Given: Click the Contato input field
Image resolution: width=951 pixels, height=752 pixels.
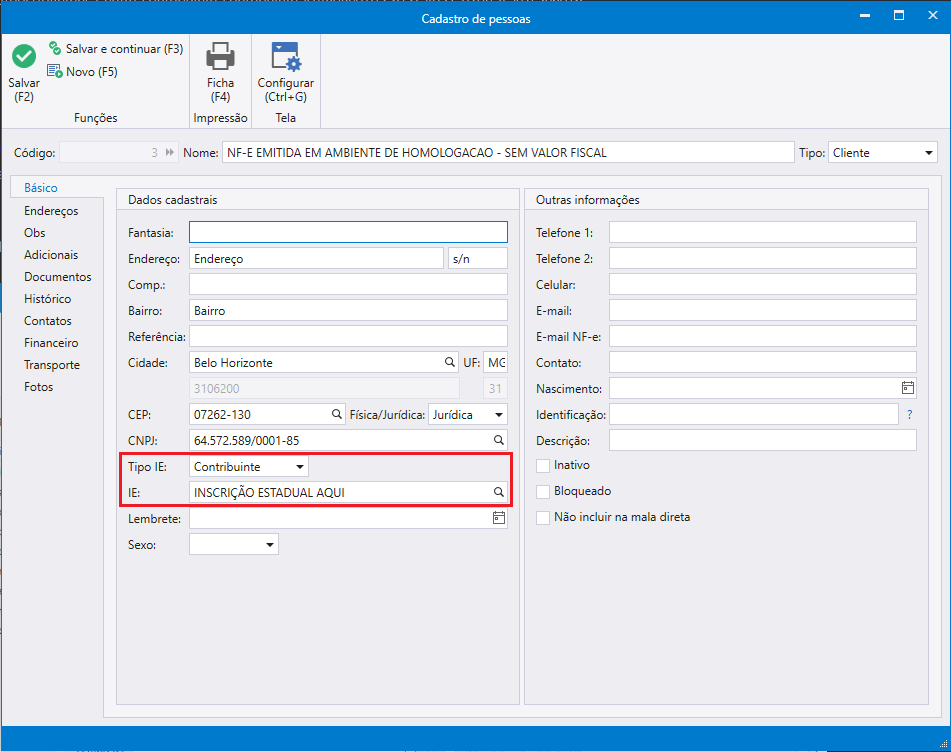Looking at the screenshot, I should tap(763, 362).
